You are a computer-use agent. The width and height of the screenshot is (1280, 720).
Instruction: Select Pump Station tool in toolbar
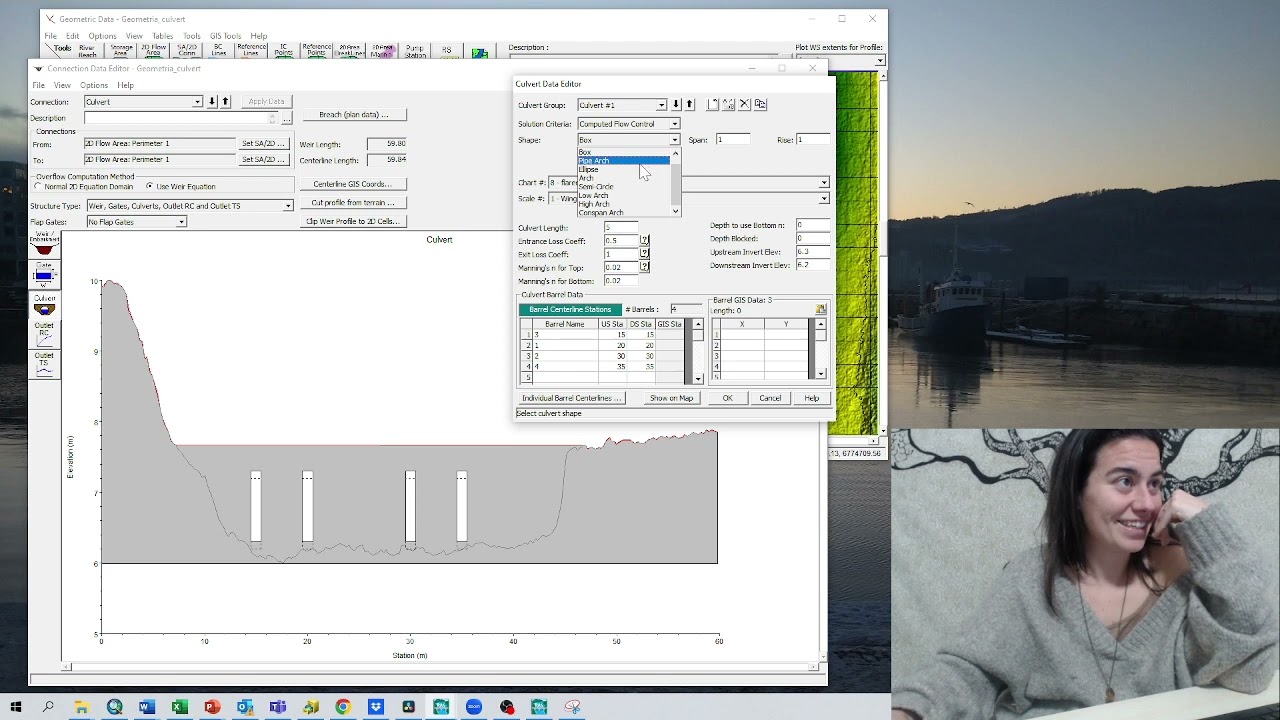(x=415, y=50)
